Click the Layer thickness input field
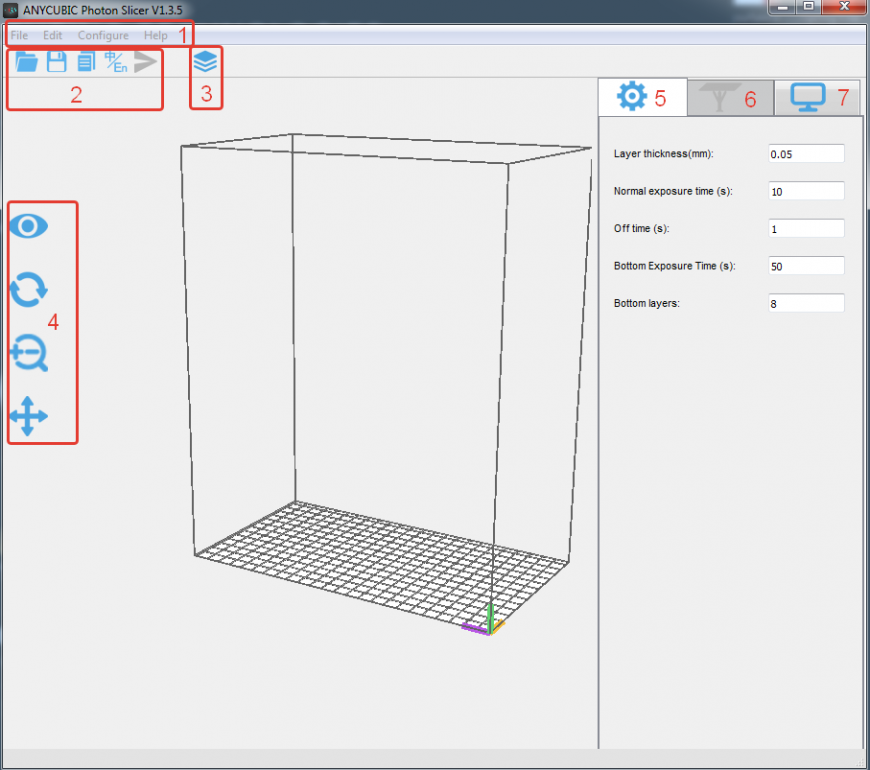This screenshot has height=770, width=870. click(x=806, y=154)
